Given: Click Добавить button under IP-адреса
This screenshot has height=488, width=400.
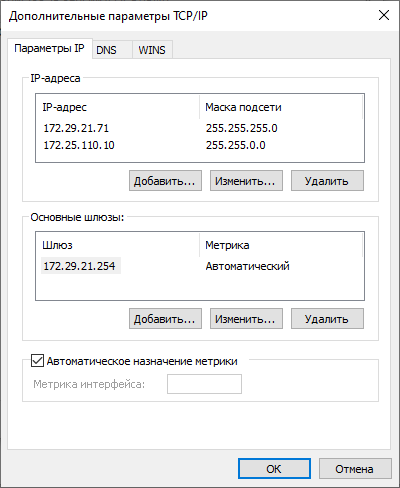Looking at the screenshot, I should tap(165, 181).
